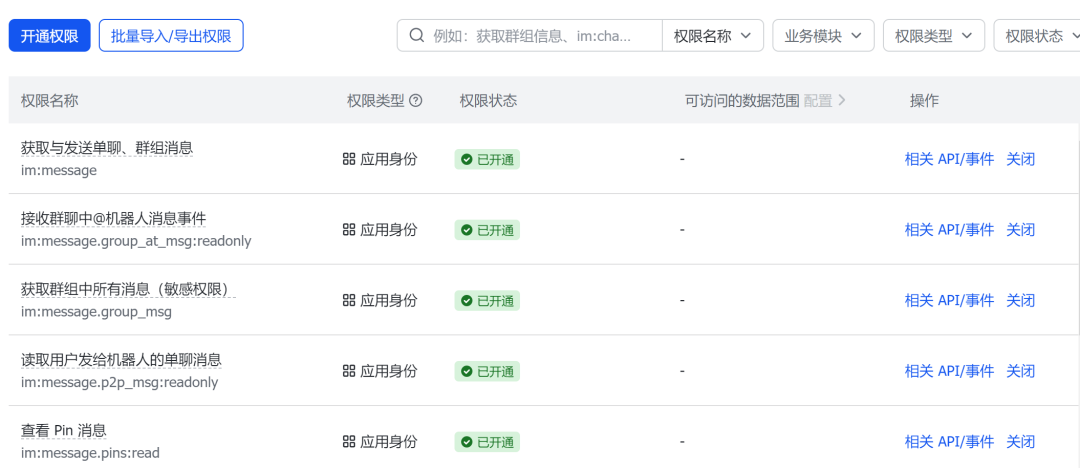Click the green check icon for im:message.group_at_msg:readonly

pos(466,230)
